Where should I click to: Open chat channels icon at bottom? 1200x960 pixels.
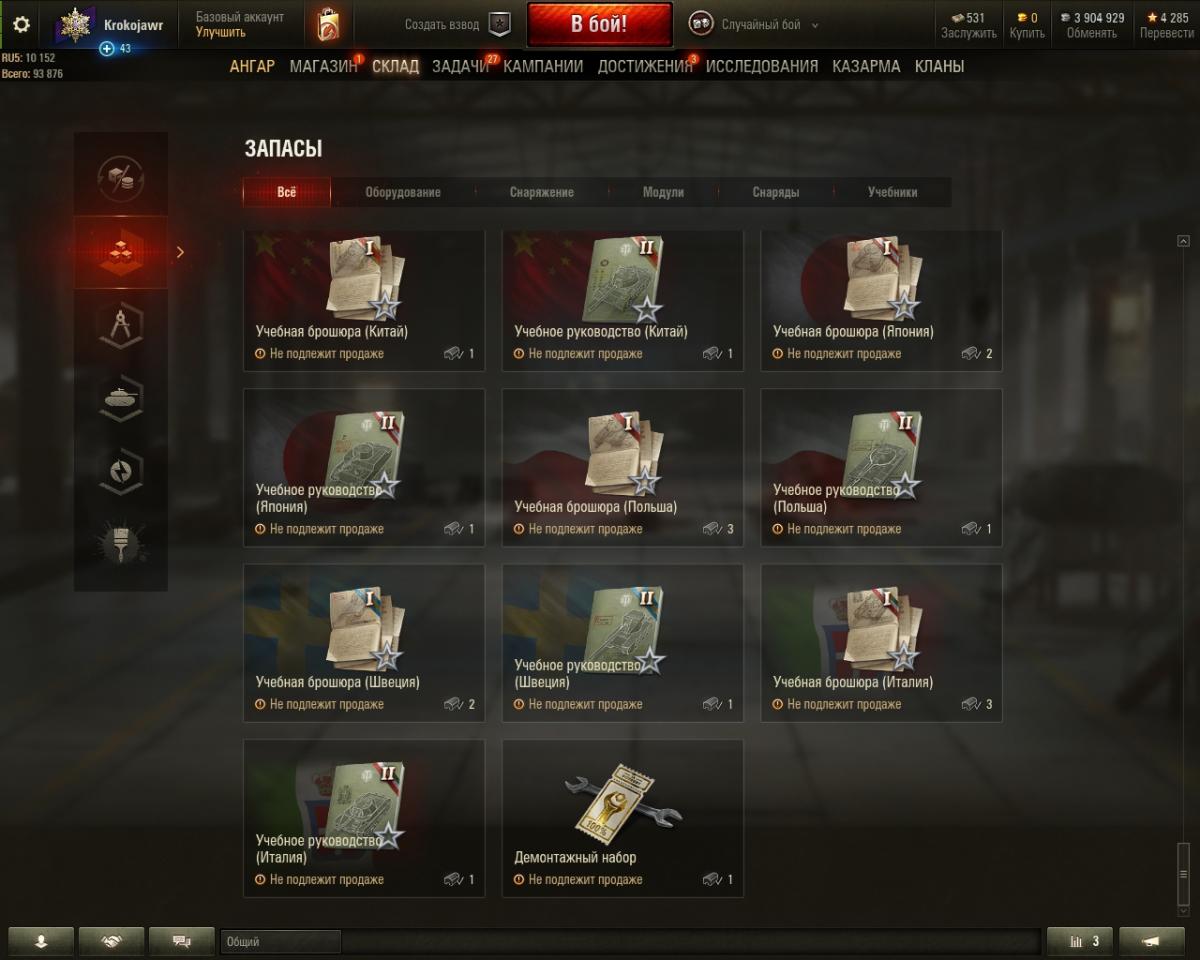181,941
